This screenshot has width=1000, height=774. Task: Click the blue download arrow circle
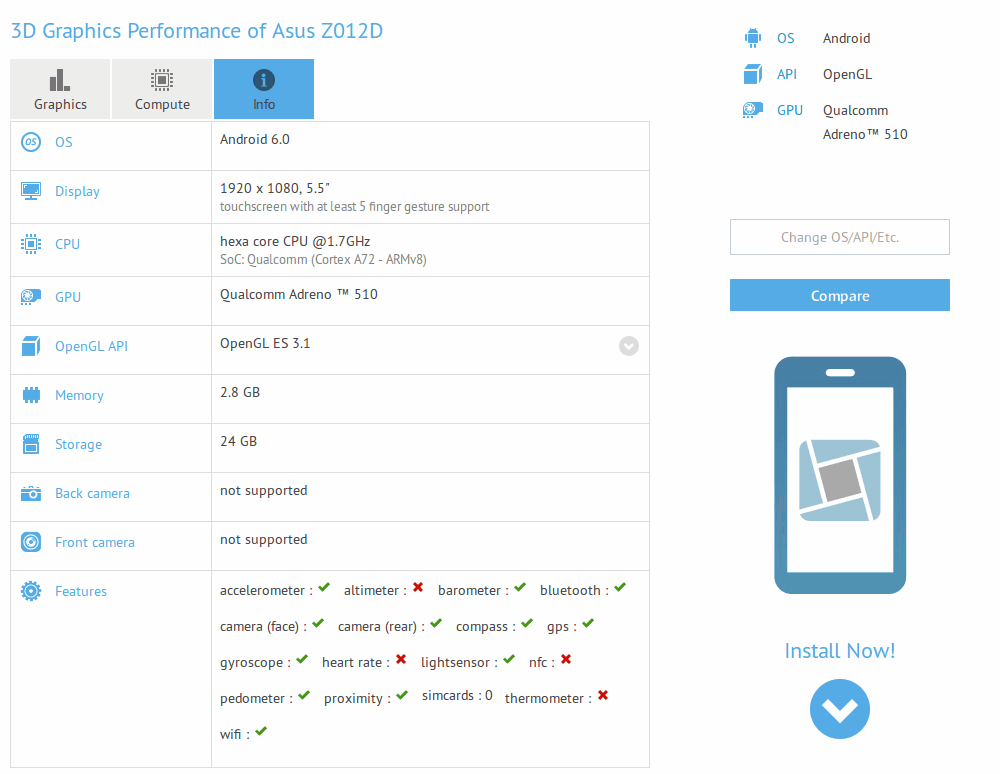click(839, 709)
